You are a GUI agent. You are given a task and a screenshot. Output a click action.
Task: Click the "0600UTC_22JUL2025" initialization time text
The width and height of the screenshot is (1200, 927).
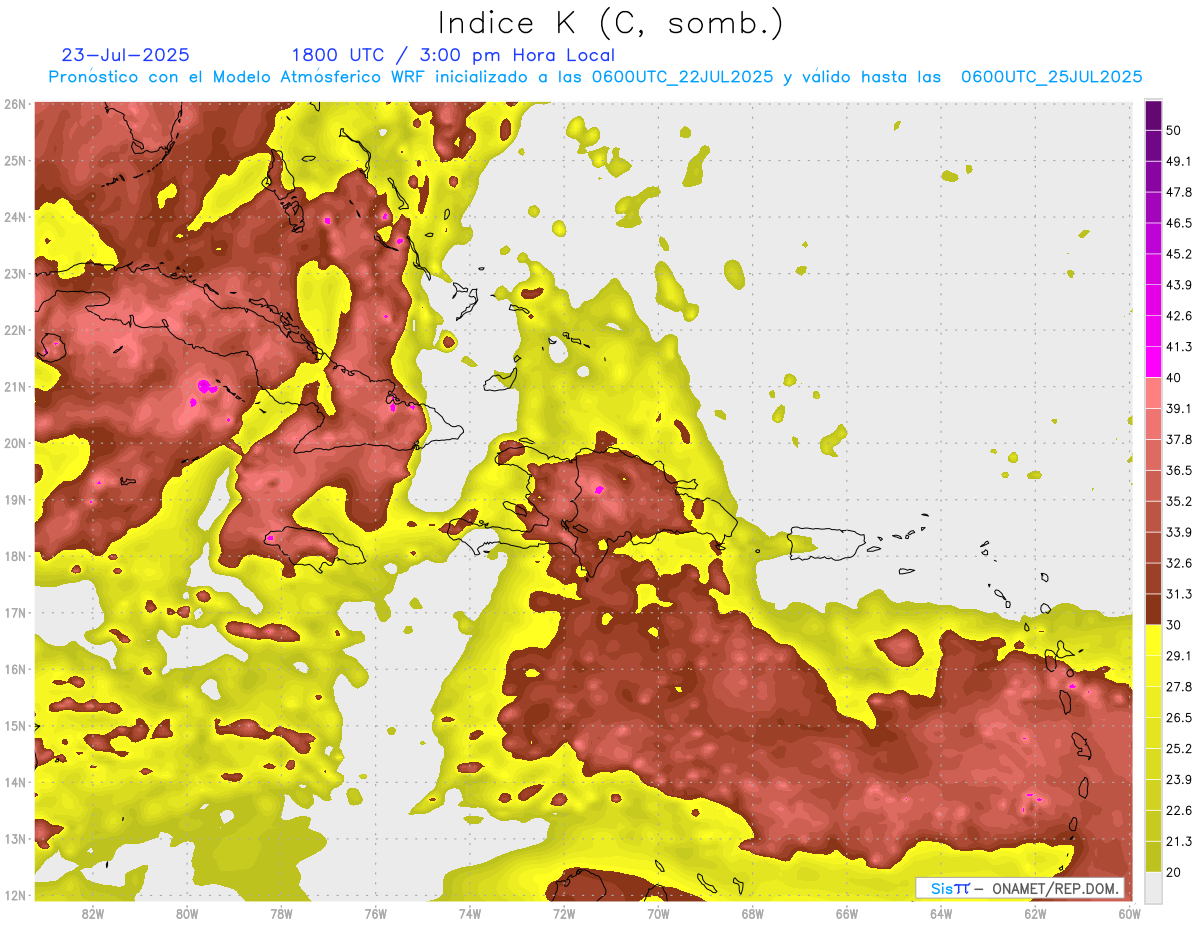point(682,77)
